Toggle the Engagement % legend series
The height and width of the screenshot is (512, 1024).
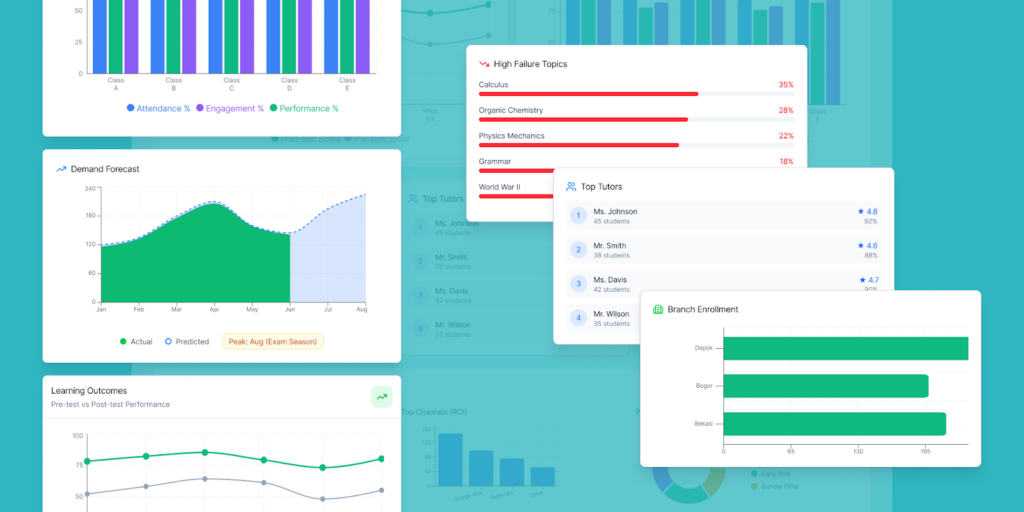[x=230, y=108]
